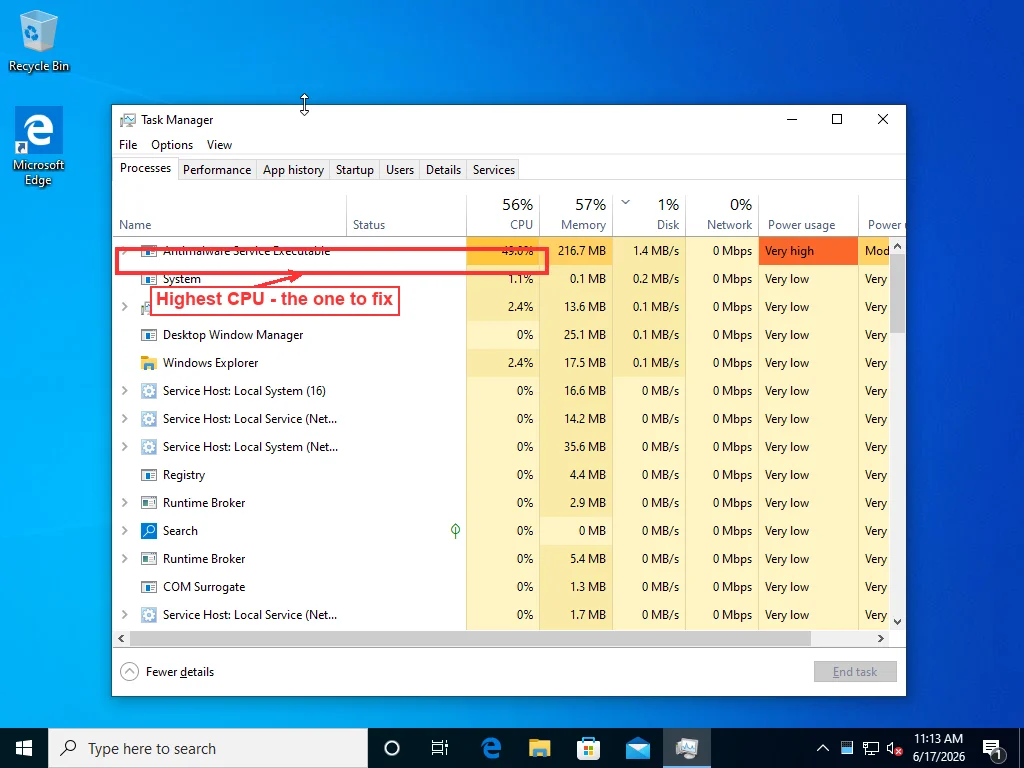Sort by the CPU column header

click(x=503, y=215)
